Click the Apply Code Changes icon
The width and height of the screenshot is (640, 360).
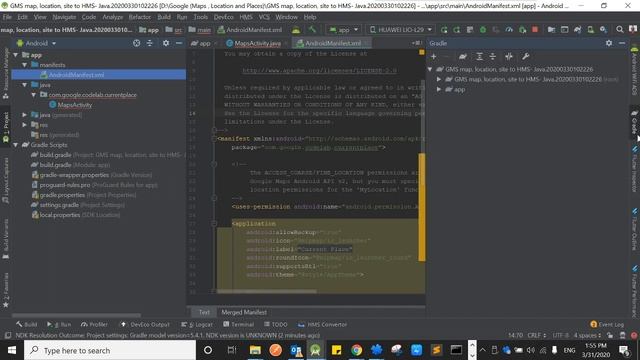pos(470,30)
